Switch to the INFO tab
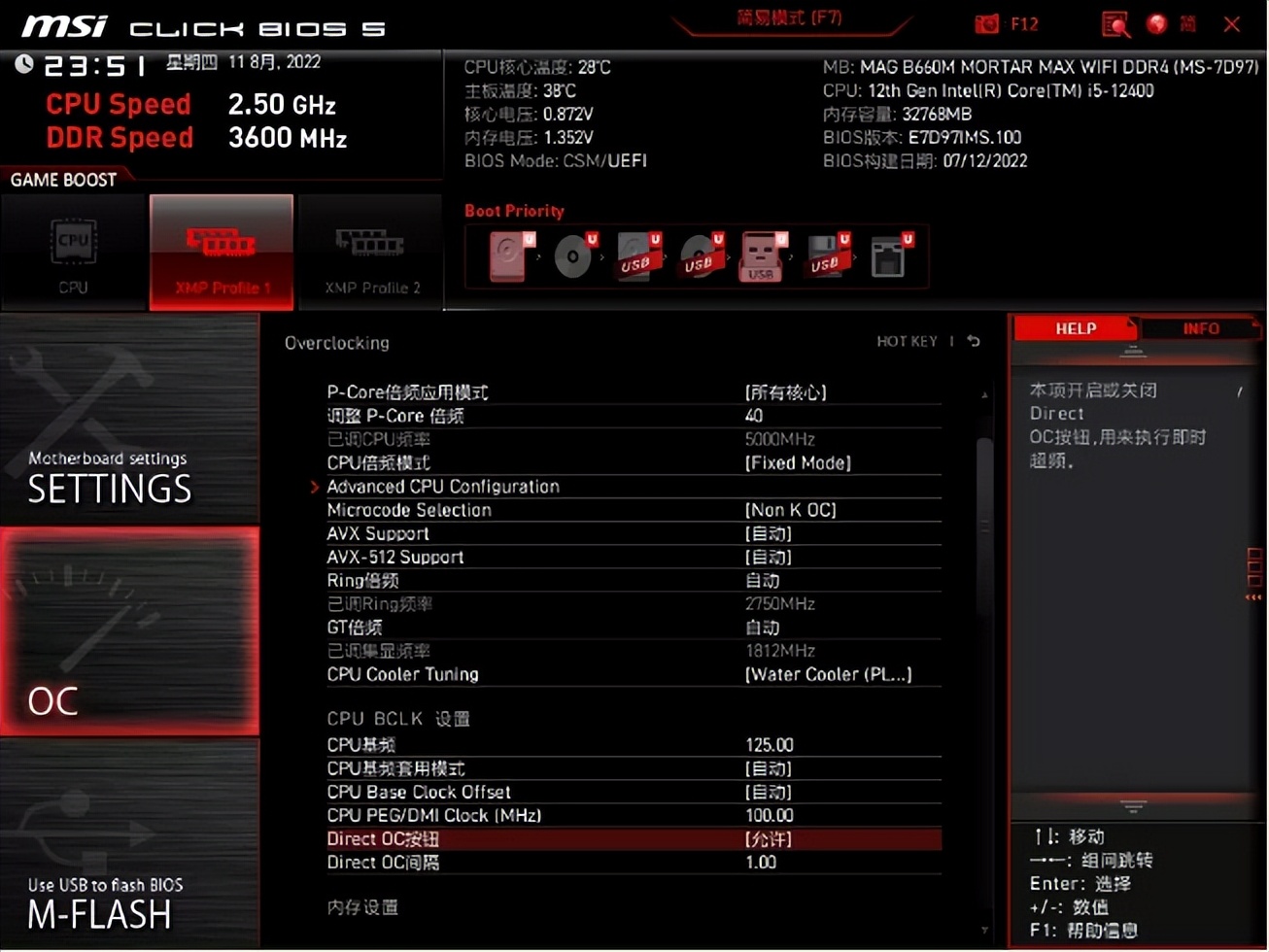 [1201, 328]
